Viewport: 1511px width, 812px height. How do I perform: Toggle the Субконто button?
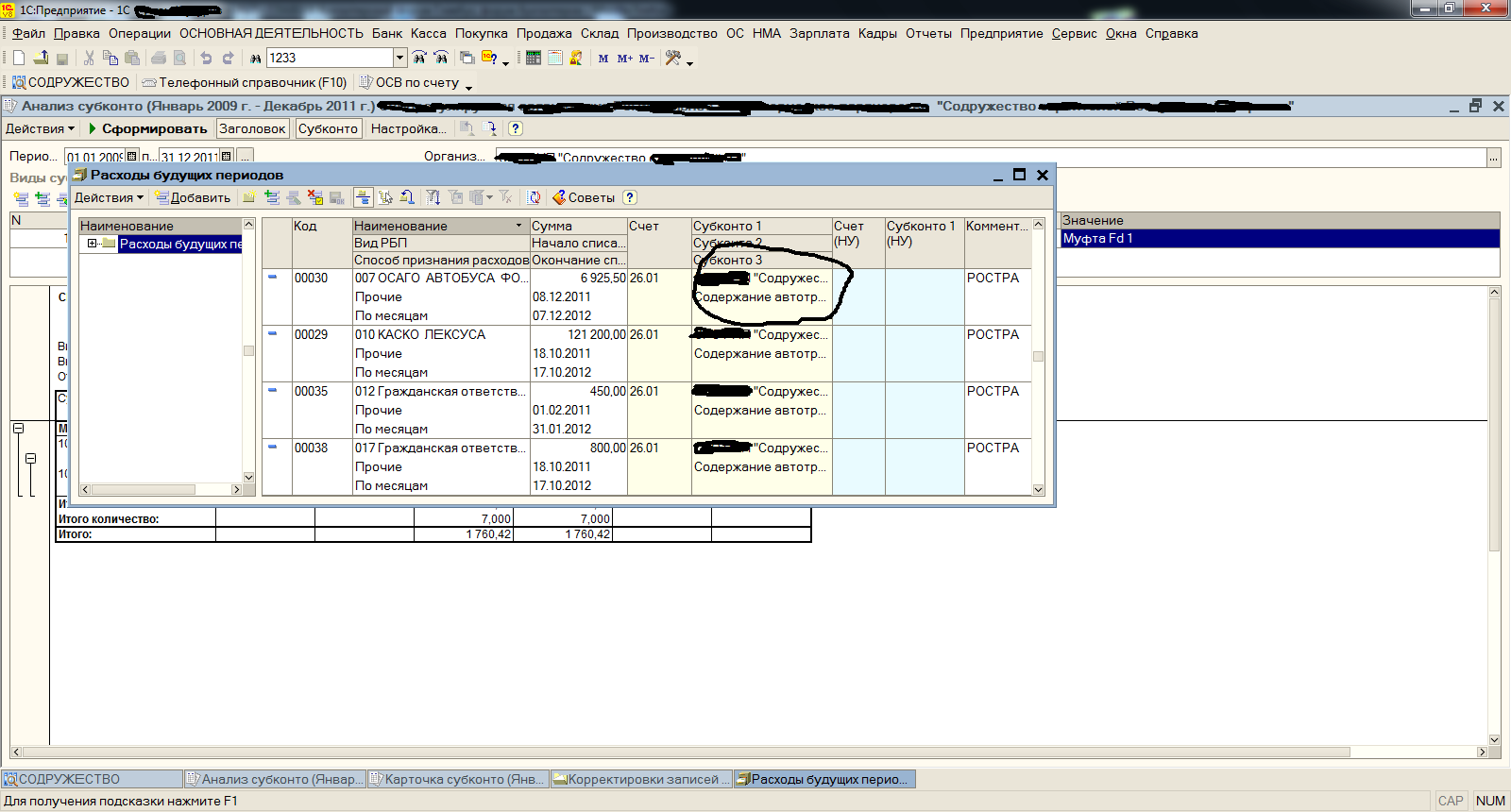pos(328,128)
